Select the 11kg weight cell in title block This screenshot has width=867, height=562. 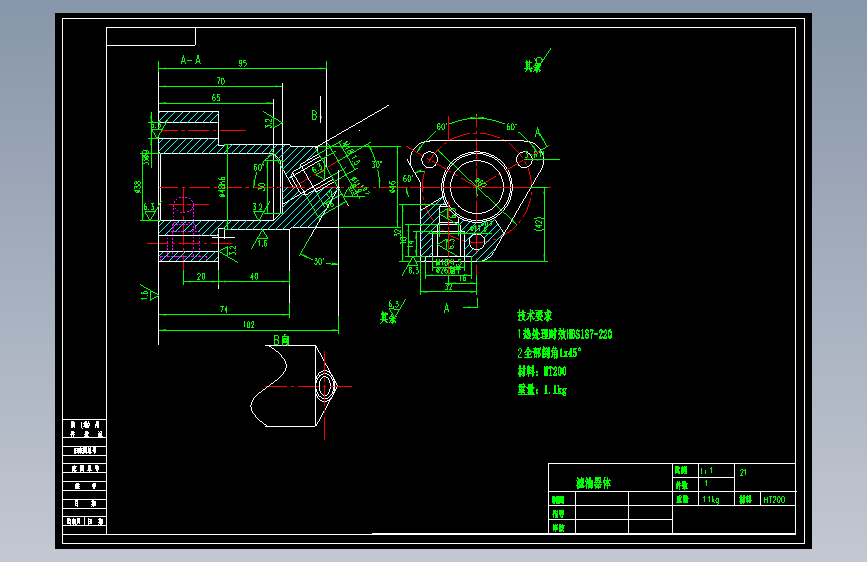(x=717, y=499)
